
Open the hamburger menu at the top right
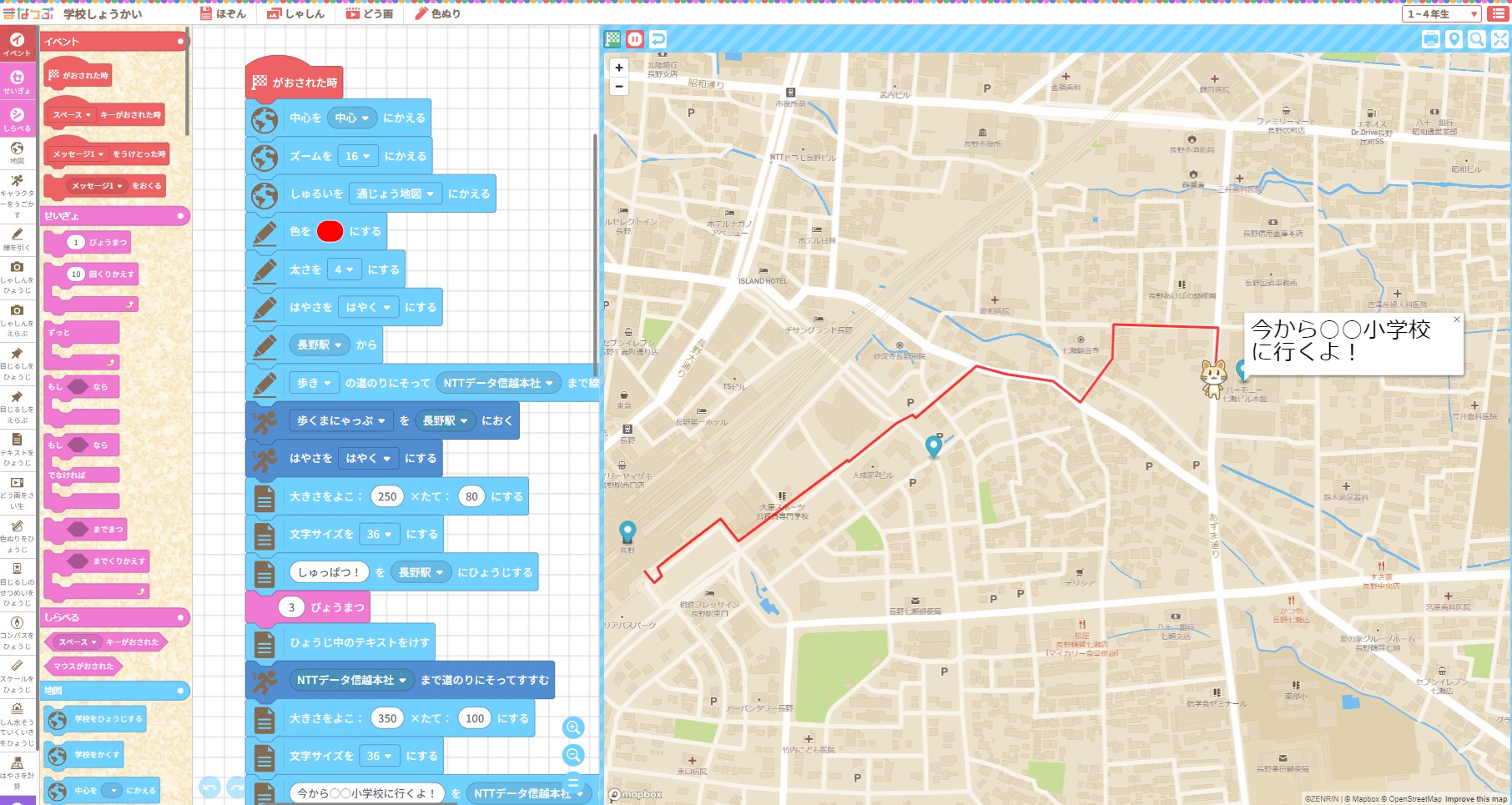pos(1499,13)
